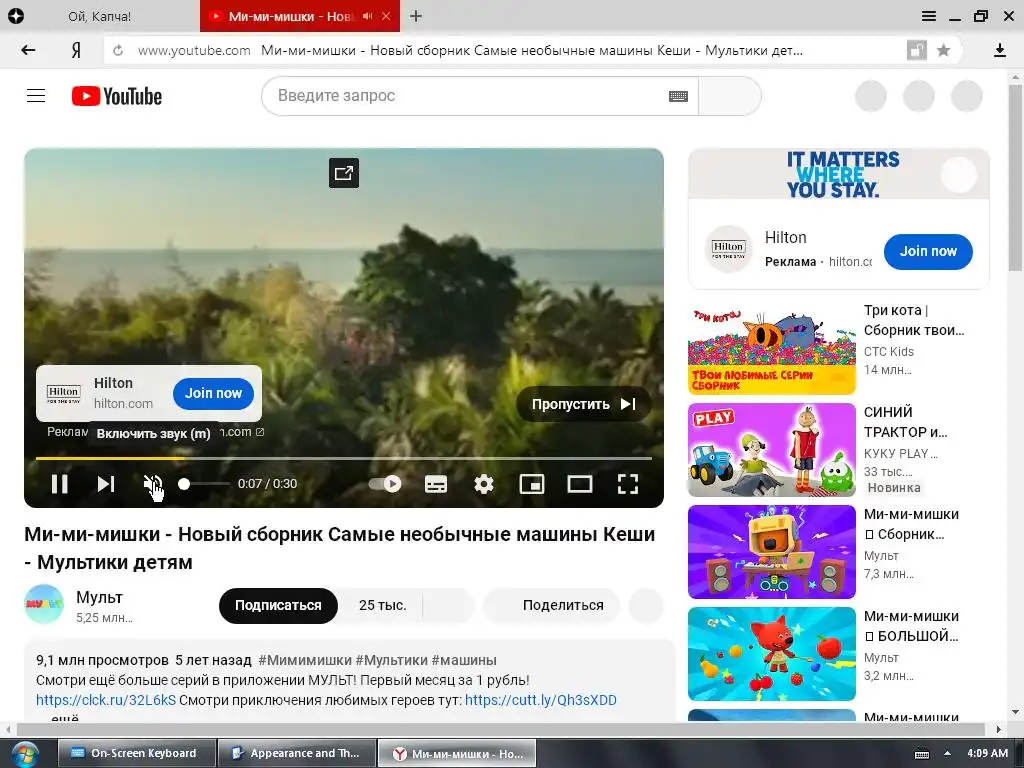Image resolution: width=1024 pixels, height=768 pixels.
Task: Open the browser downloads arrow
Action: click(999, 50)
